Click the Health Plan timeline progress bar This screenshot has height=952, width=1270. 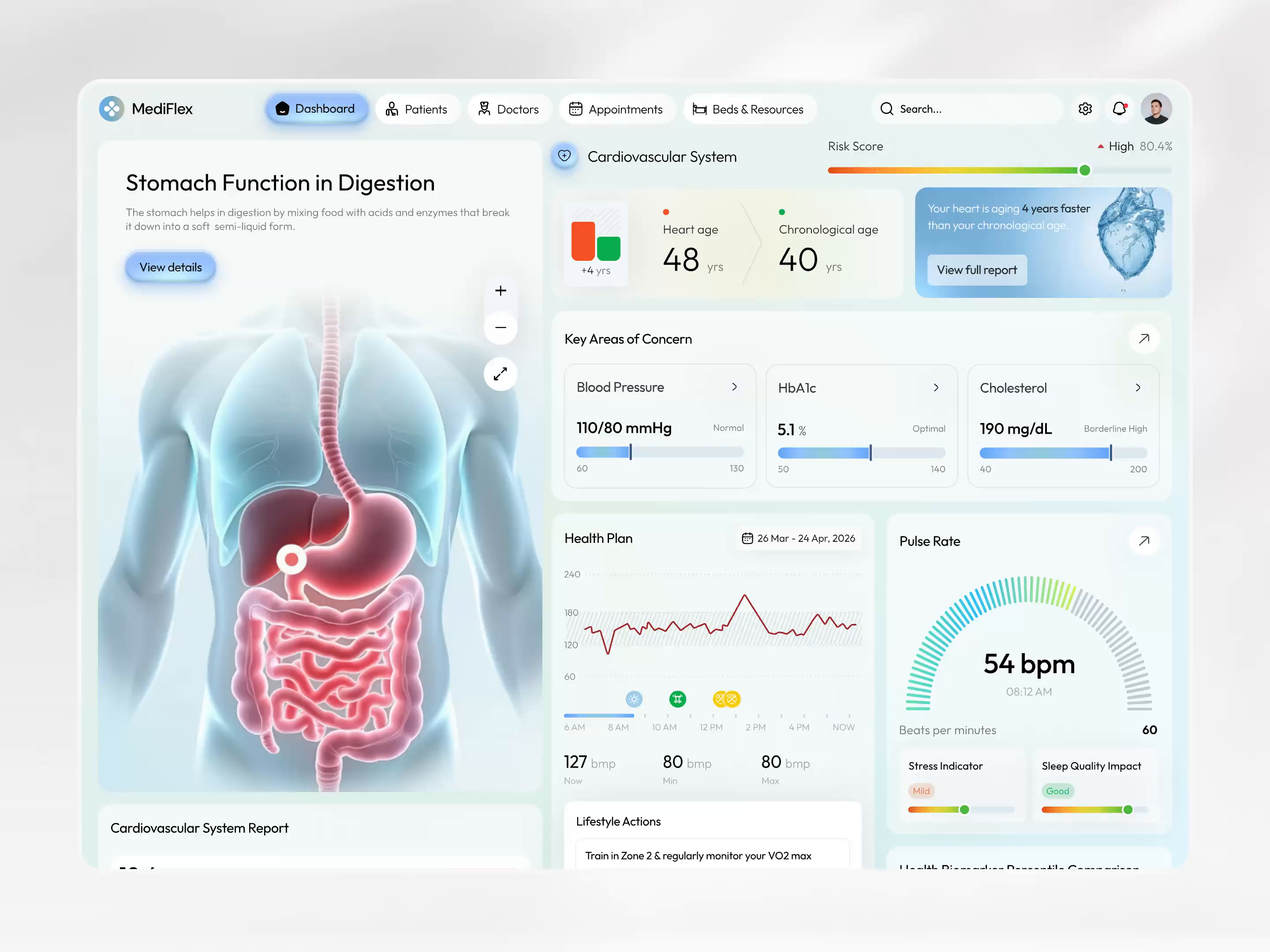pos(599,716)
